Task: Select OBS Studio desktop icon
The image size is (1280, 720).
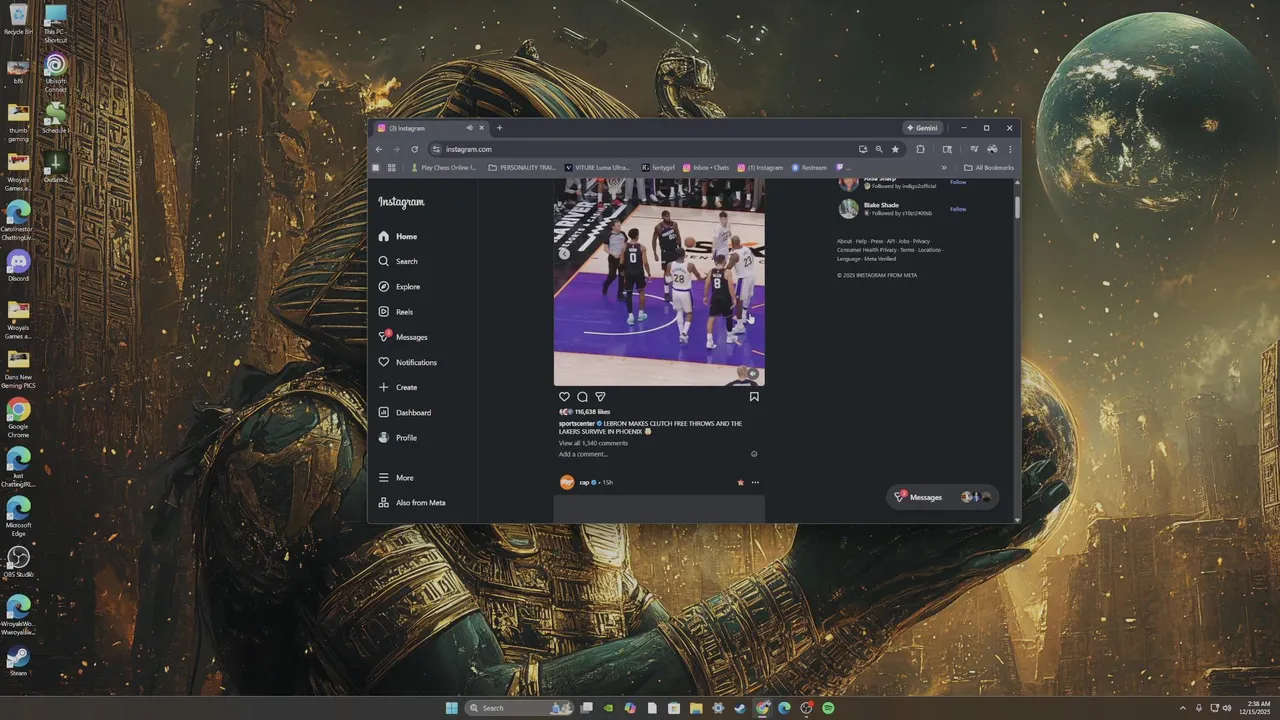Action: pos(18,562)
